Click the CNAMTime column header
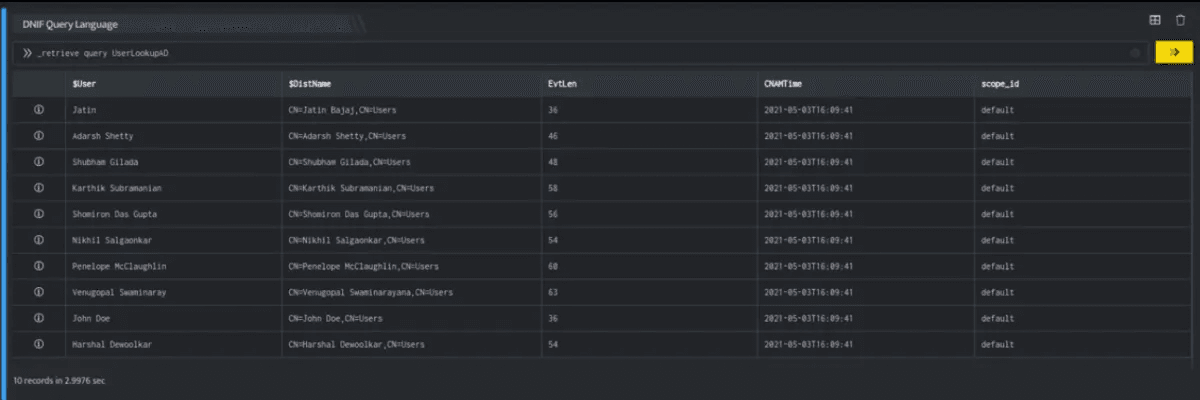 783,83
